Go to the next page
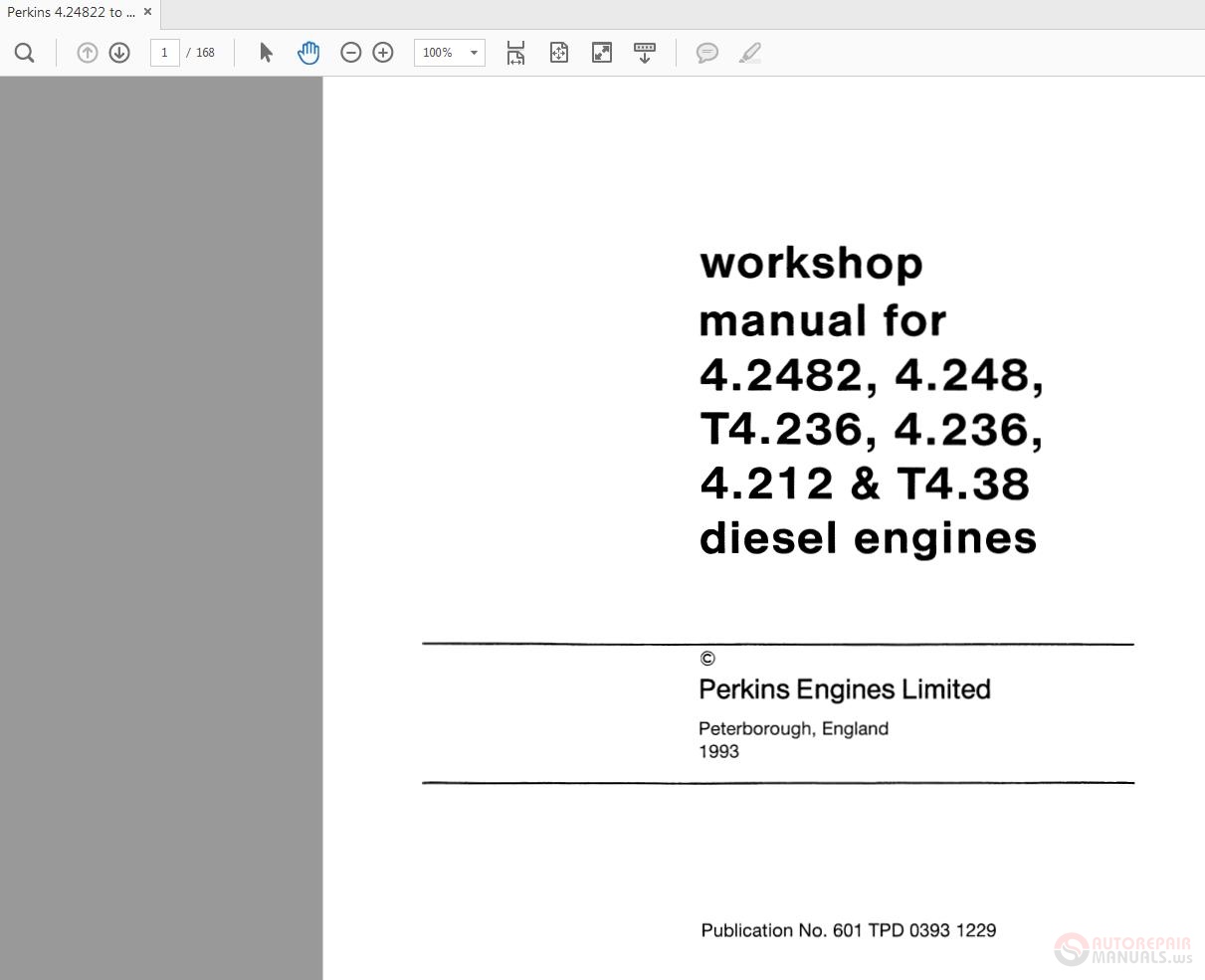This screenshot has height=980, width=1205. (x=118, y=52)
